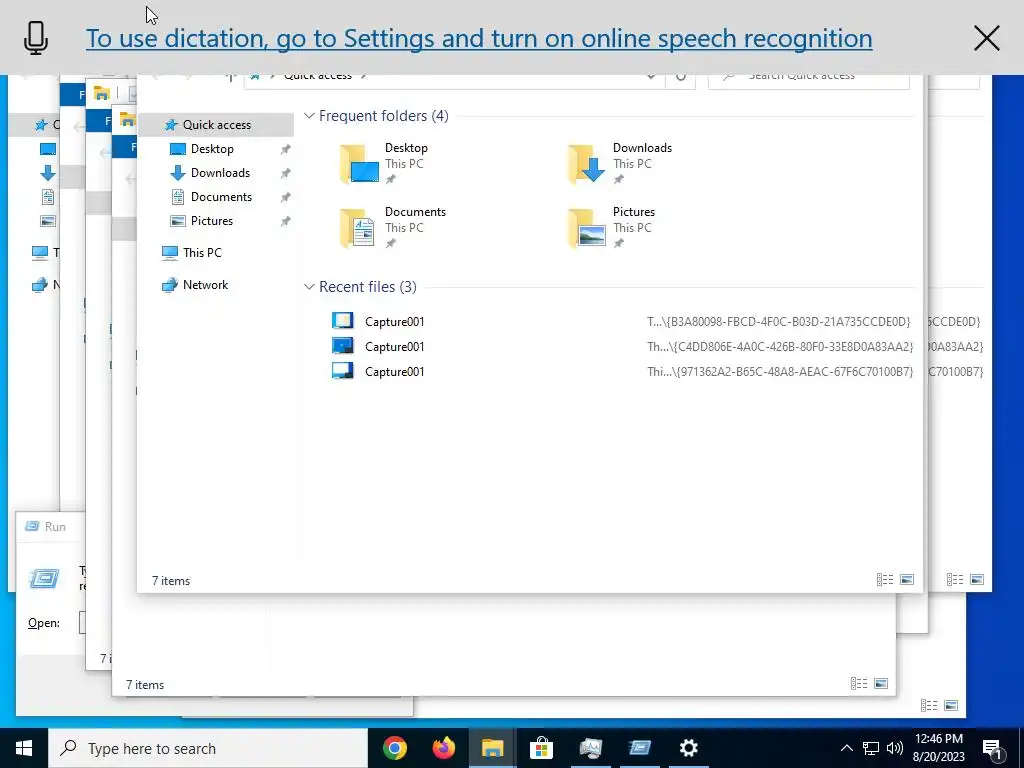
Task: Launch Google Chrome from the taskbar
Action: (395, 748)
